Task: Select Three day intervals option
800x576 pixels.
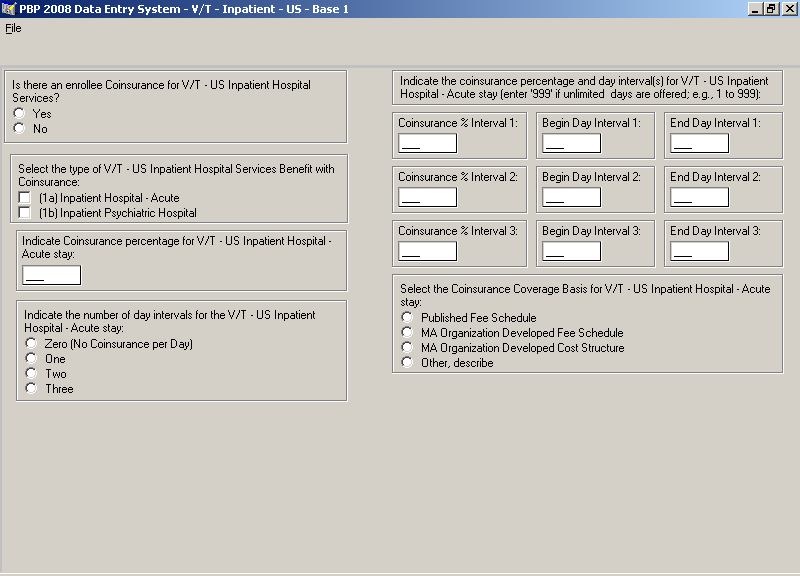Action: (32, 388)
